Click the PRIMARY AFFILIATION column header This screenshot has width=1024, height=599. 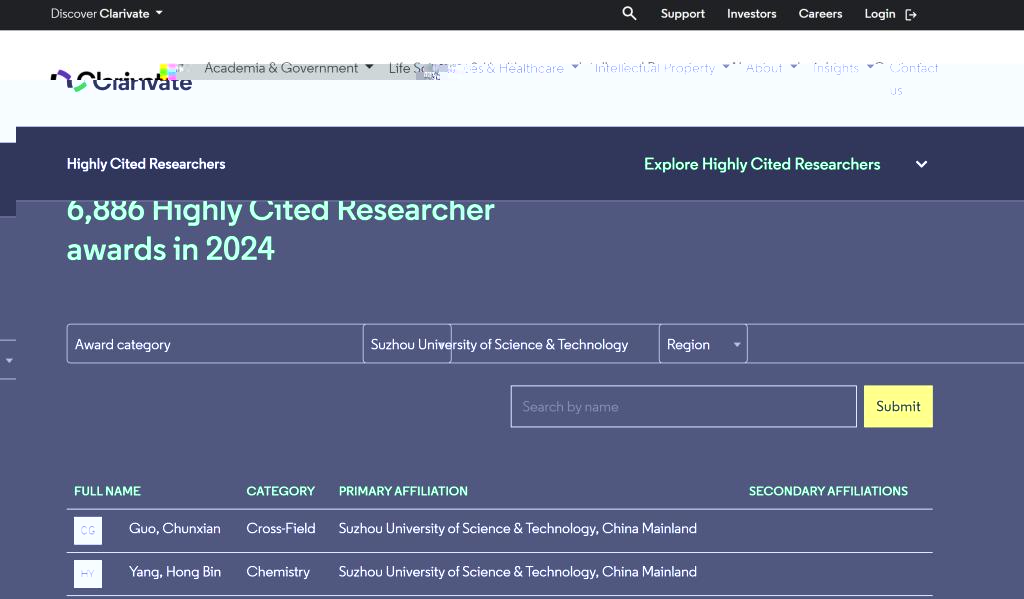[403, 491]
